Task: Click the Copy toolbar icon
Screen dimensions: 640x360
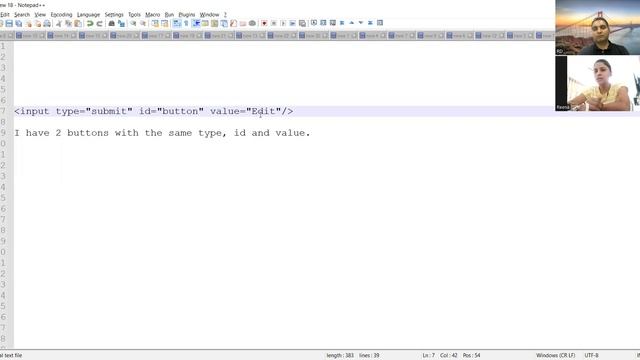Action: [x=68, y=23]
